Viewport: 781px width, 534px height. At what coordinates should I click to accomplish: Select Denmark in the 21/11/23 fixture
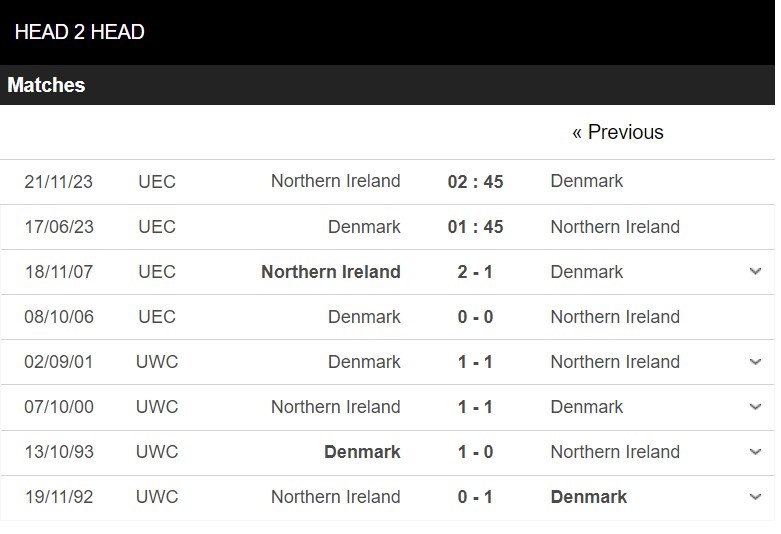point(586,181)
